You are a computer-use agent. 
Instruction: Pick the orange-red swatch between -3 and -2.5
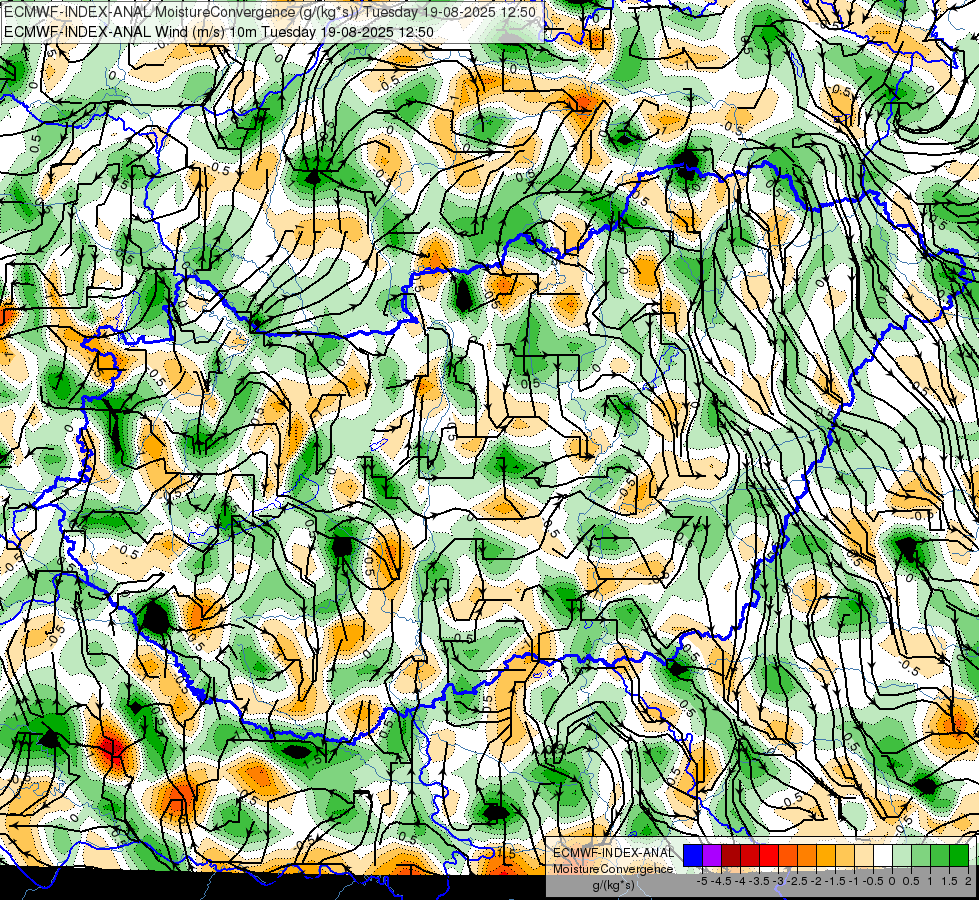[788, 856]
